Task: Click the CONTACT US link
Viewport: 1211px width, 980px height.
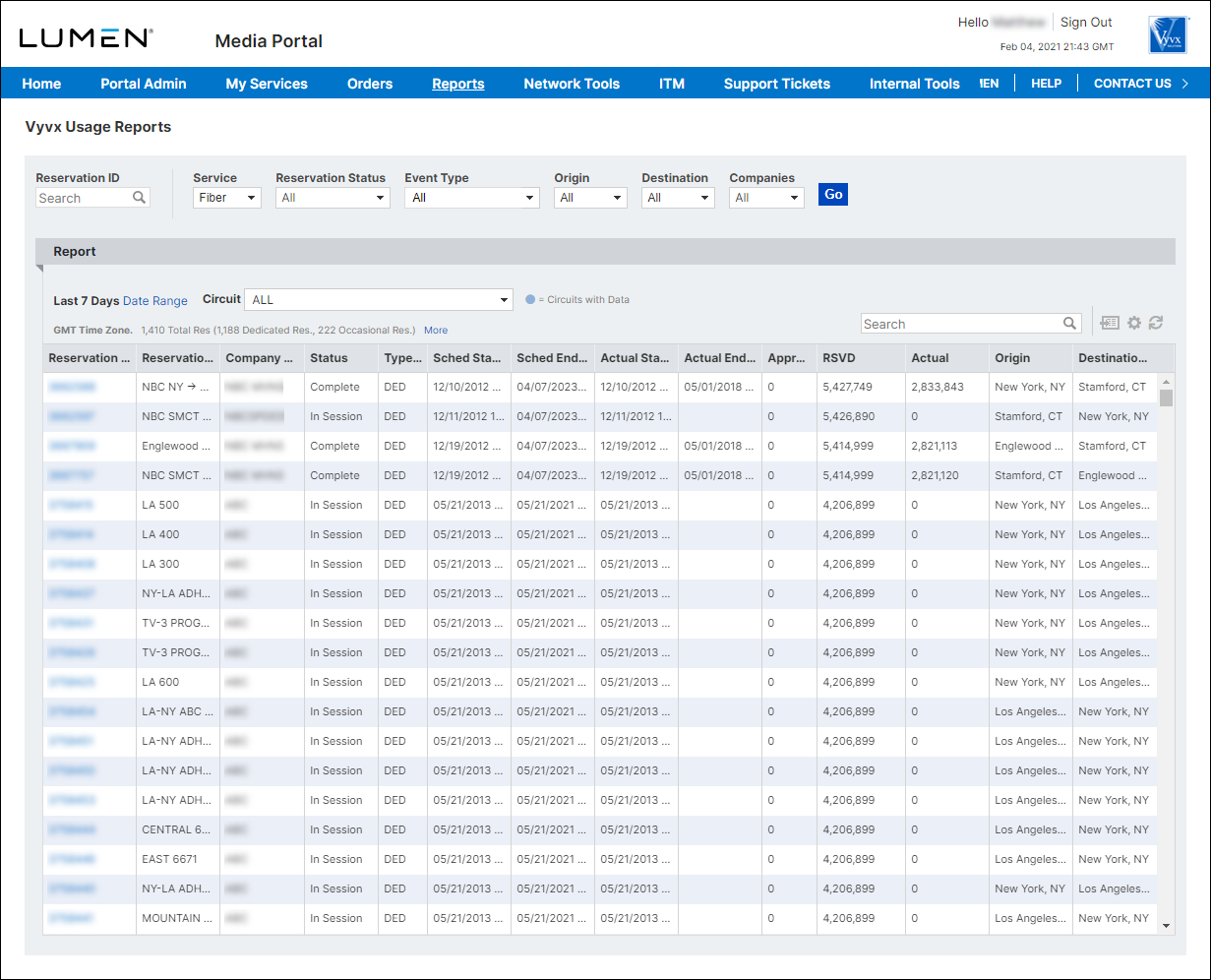Action: tap(1132, 84)
